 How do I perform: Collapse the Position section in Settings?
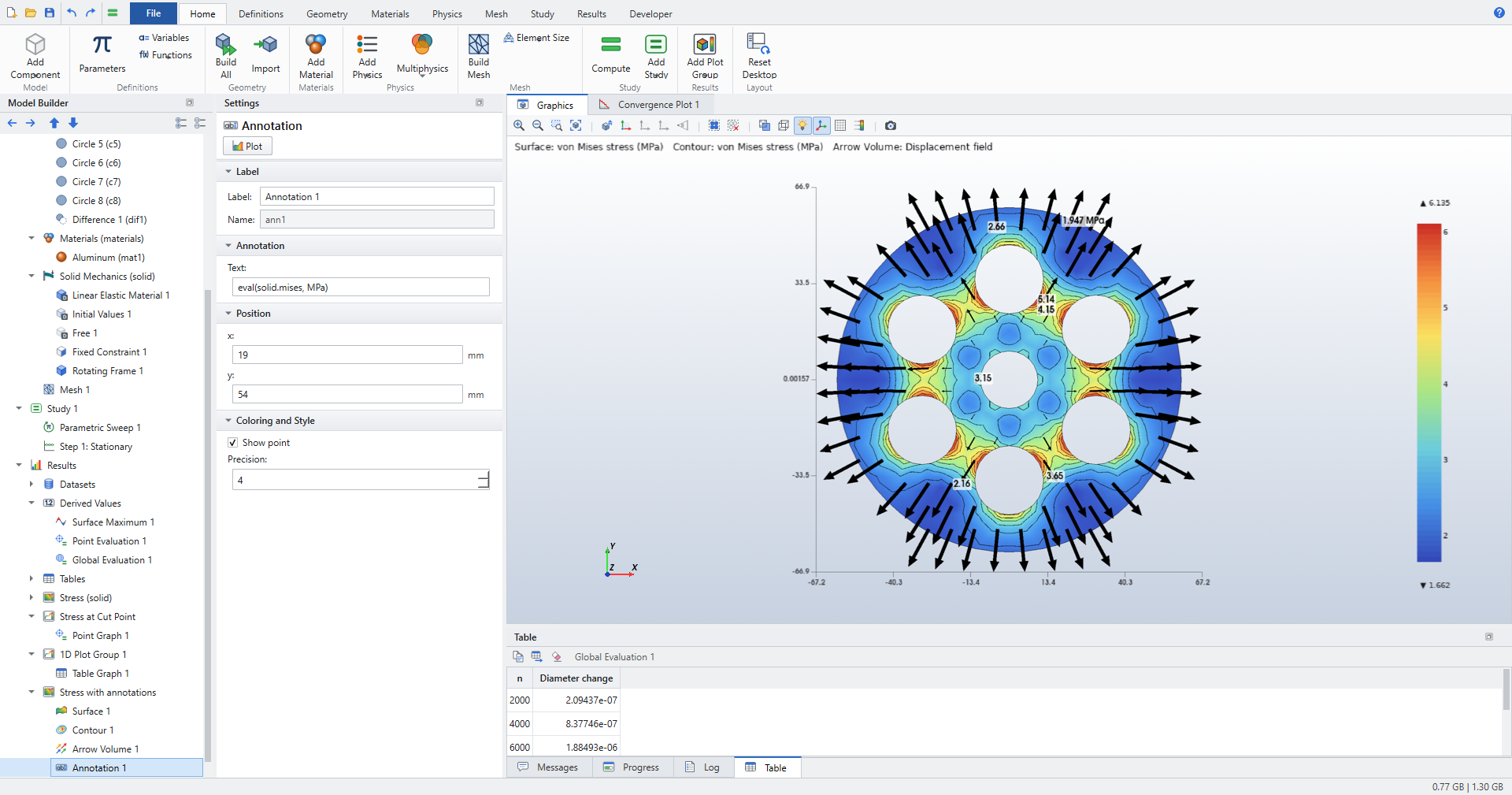(x=228, y=314)
